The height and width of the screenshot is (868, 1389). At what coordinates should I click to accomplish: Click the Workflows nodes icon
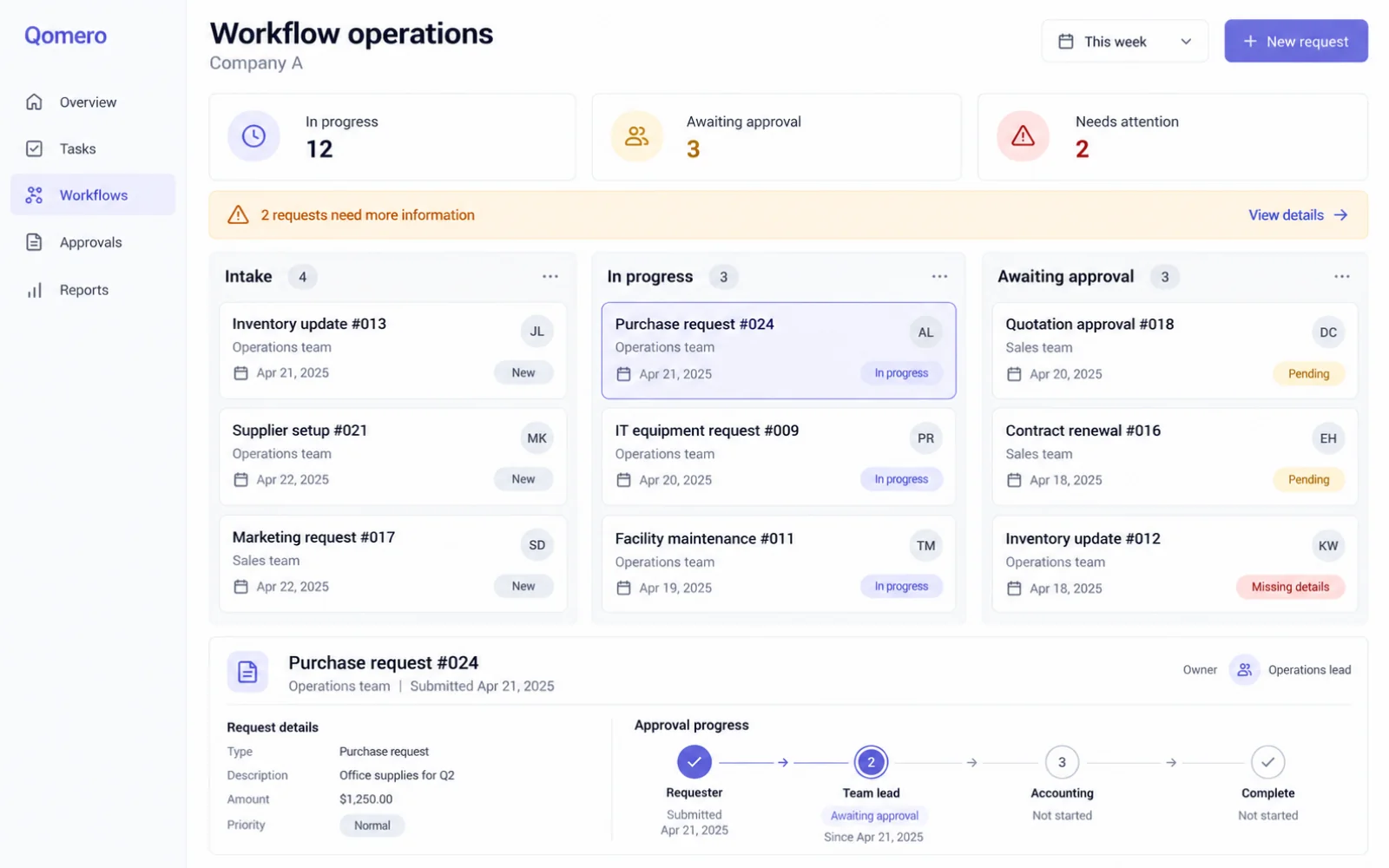34,195
